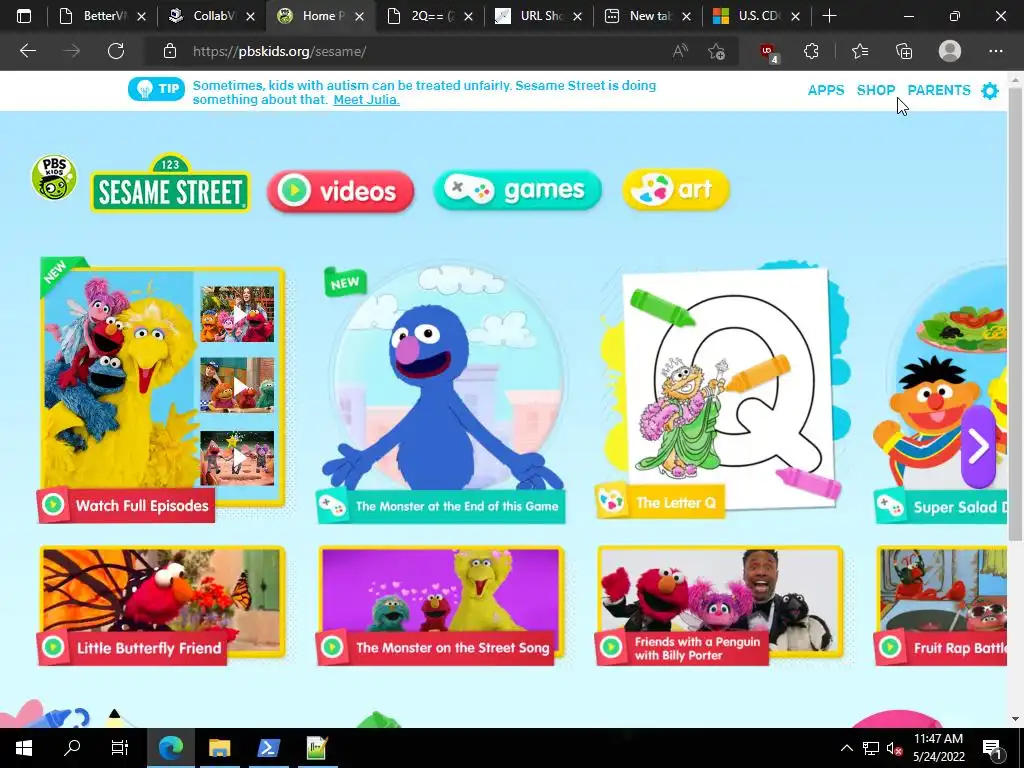Go to PARENTS link

[x=938, y=90]
